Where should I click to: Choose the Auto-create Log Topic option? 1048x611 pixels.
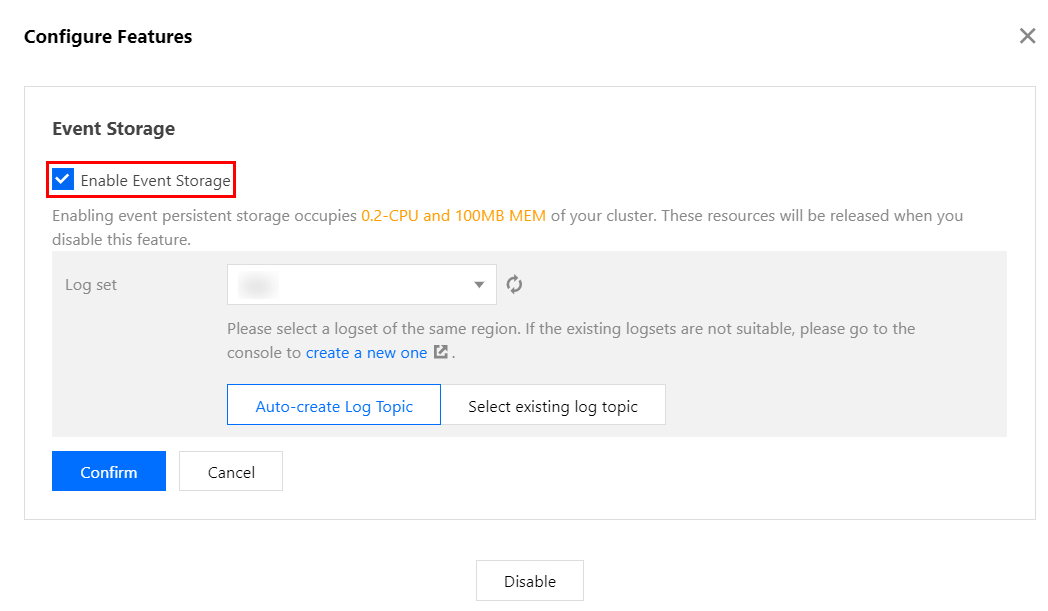(334, 406)
